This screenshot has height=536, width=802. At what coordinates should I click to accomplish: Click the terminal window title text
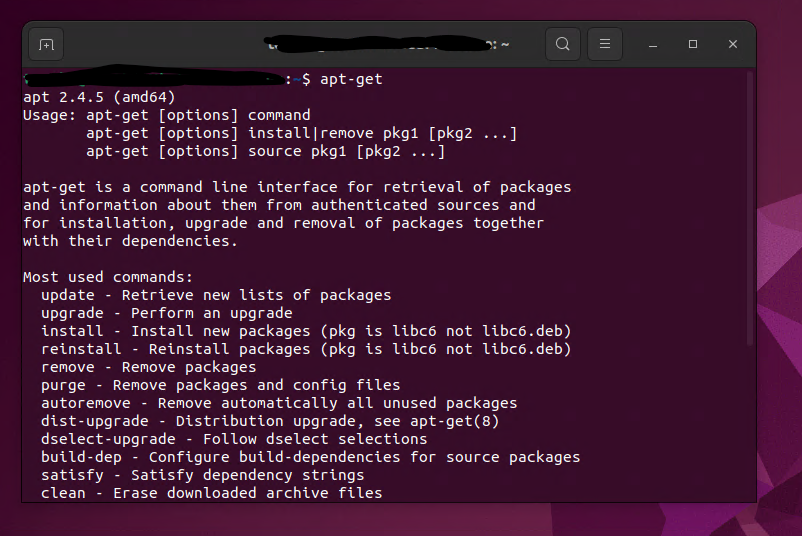click(389, 44)
